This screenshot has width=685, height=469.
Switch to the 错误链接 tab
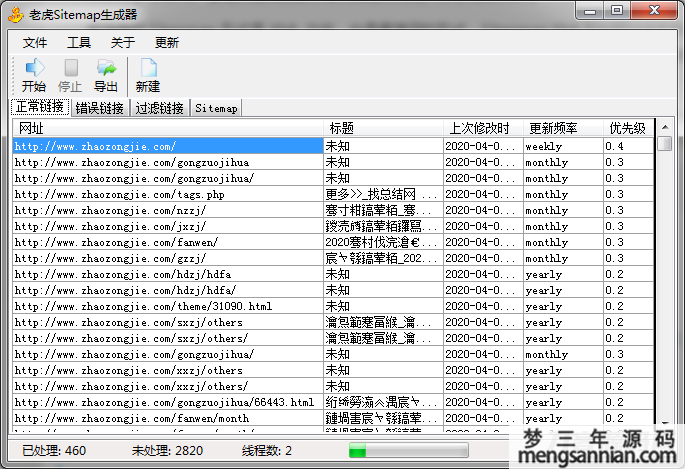click(x=100, y=108)
